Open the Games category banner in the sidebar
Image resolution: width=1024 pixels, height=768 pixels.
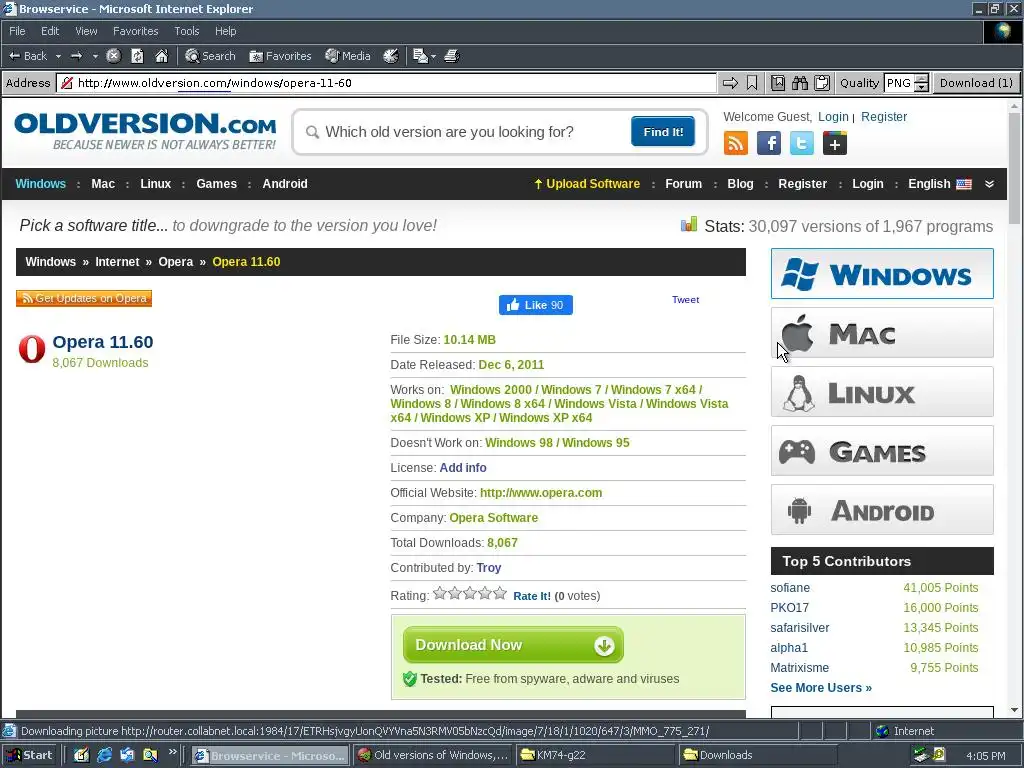[882, 451]
